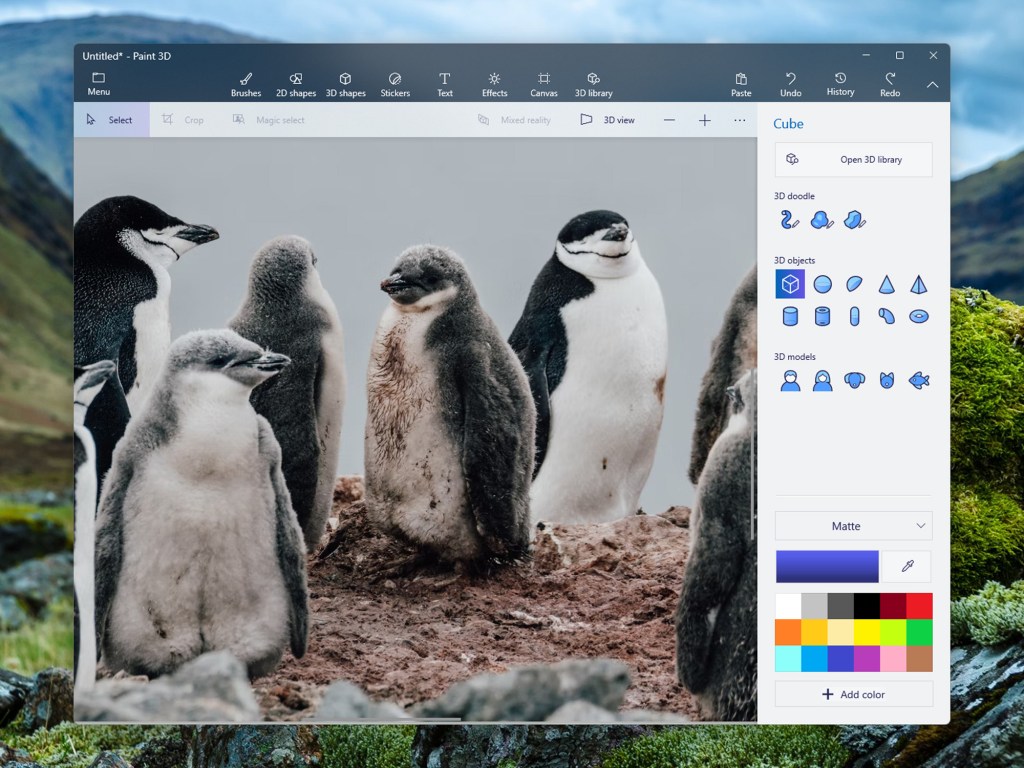The height and width of the screenshot is (768, 1024).
Task: Toggle the 3D view mode
Action: pos(608,120)
